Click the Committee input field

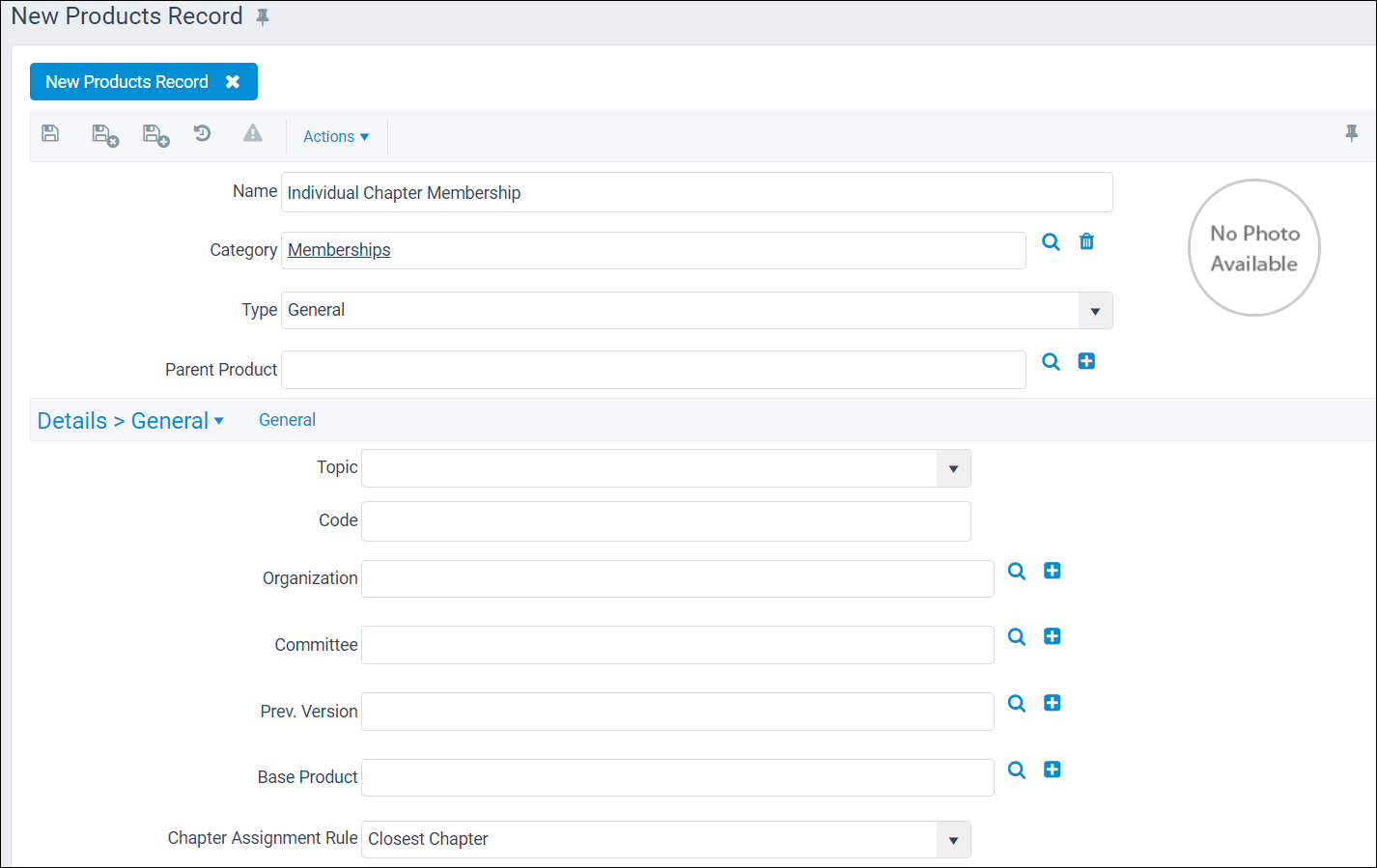(x=678, y=645)
